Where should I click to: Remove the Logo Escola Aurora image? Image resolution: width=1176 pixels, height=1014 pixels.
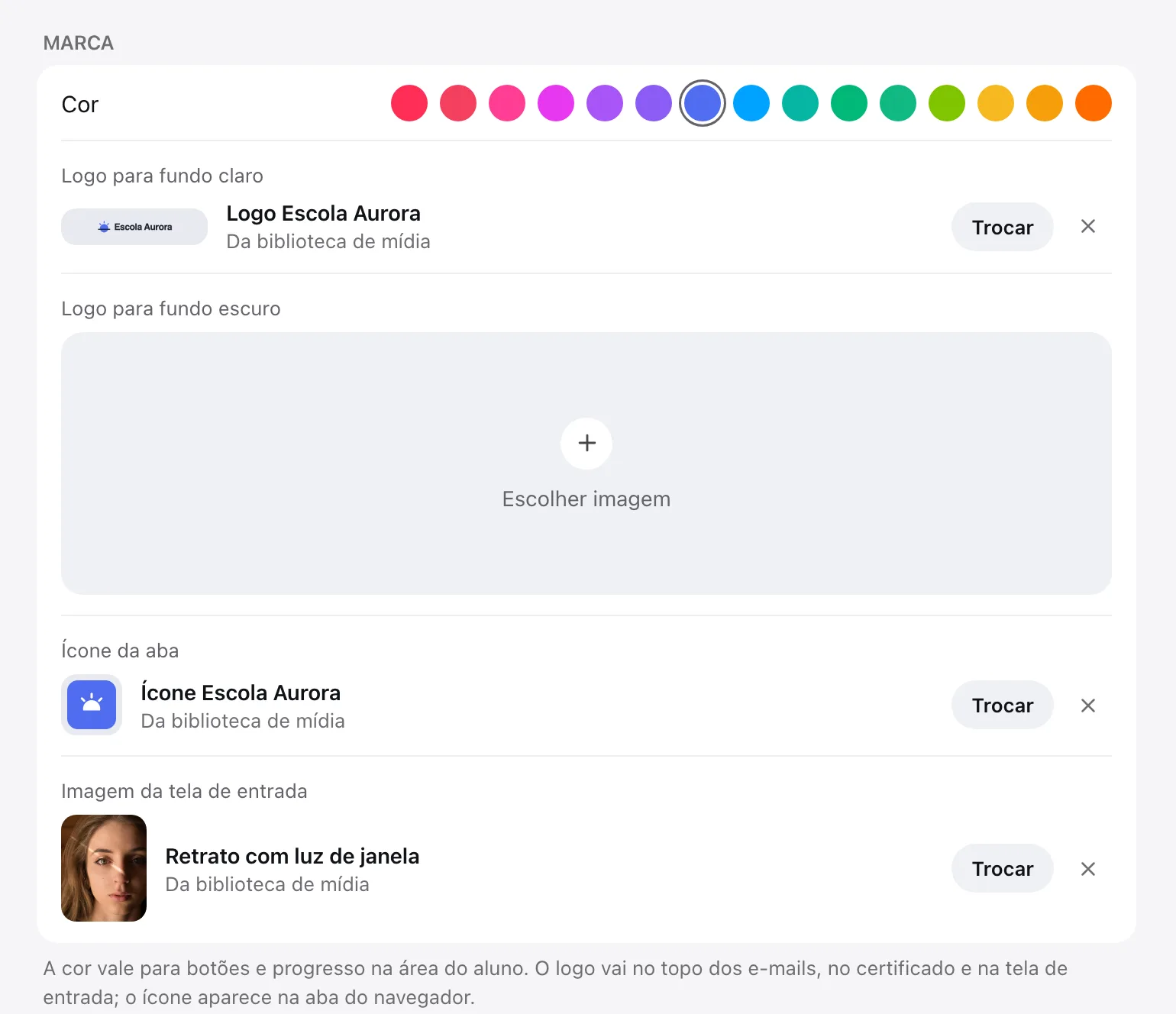click(1088, 227)
